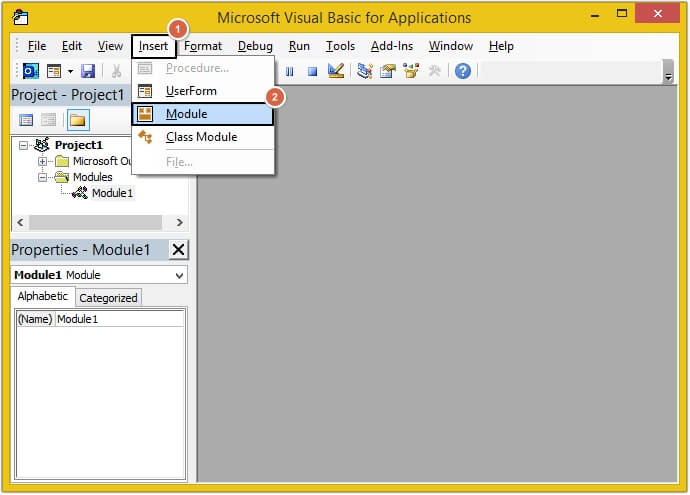Viewport: 690px width, 495px height.
Task: Click View Object icon in Project pane
Action: coord(48,120)
